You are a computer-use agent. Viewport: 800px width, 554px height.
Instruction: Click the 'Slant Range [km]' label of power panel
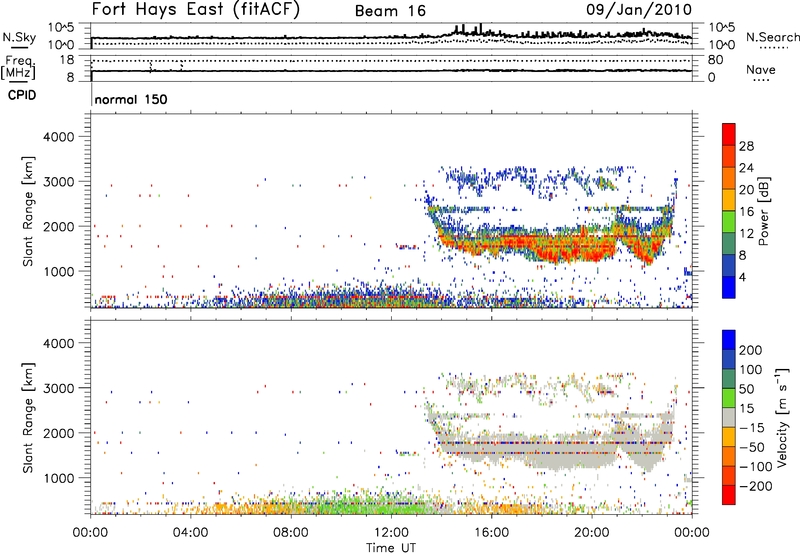pyautogui.click(x=28, y=211)
